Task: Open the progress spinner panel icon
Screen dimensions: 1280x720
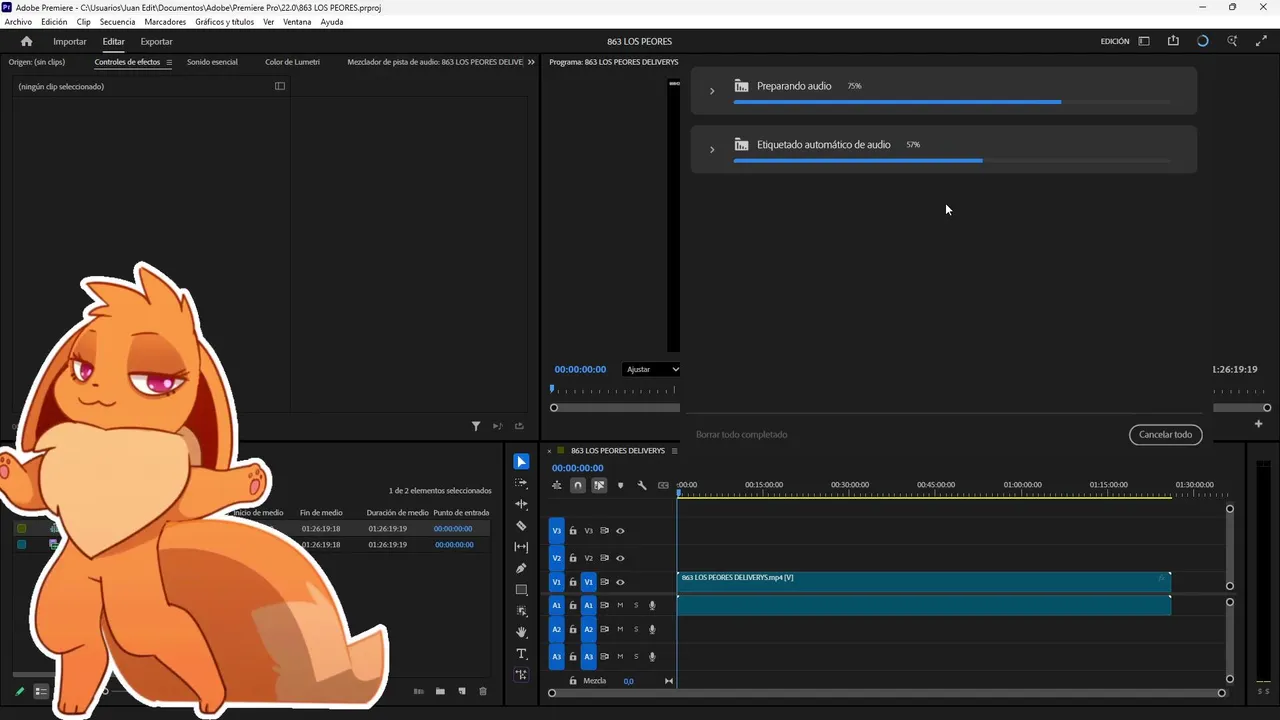Action: [x=1203, y=41]
